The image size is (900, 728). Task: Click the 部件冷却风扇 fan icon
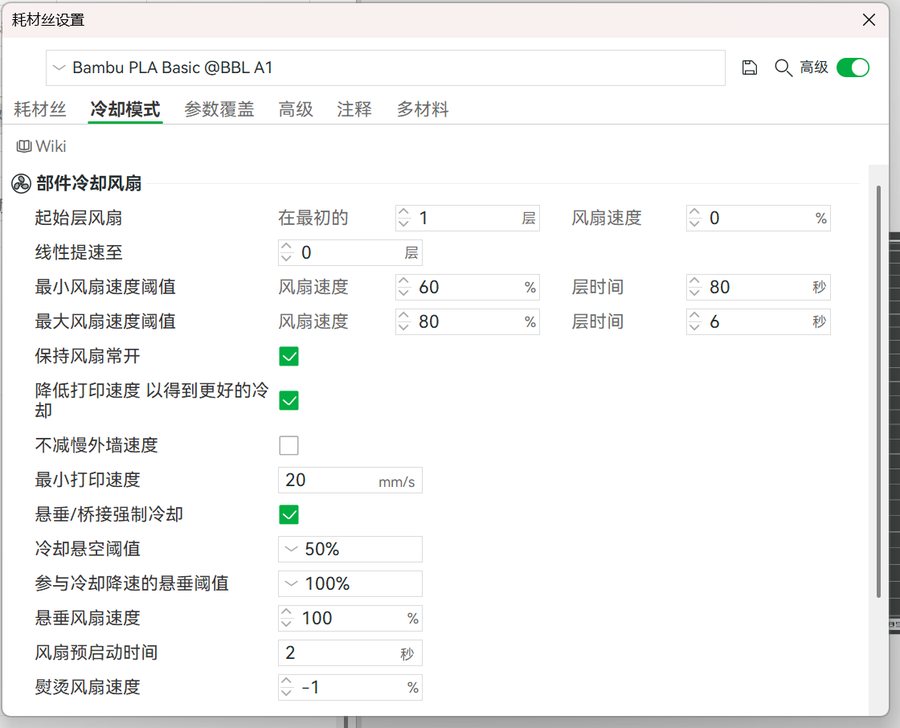tap(21, 184)
